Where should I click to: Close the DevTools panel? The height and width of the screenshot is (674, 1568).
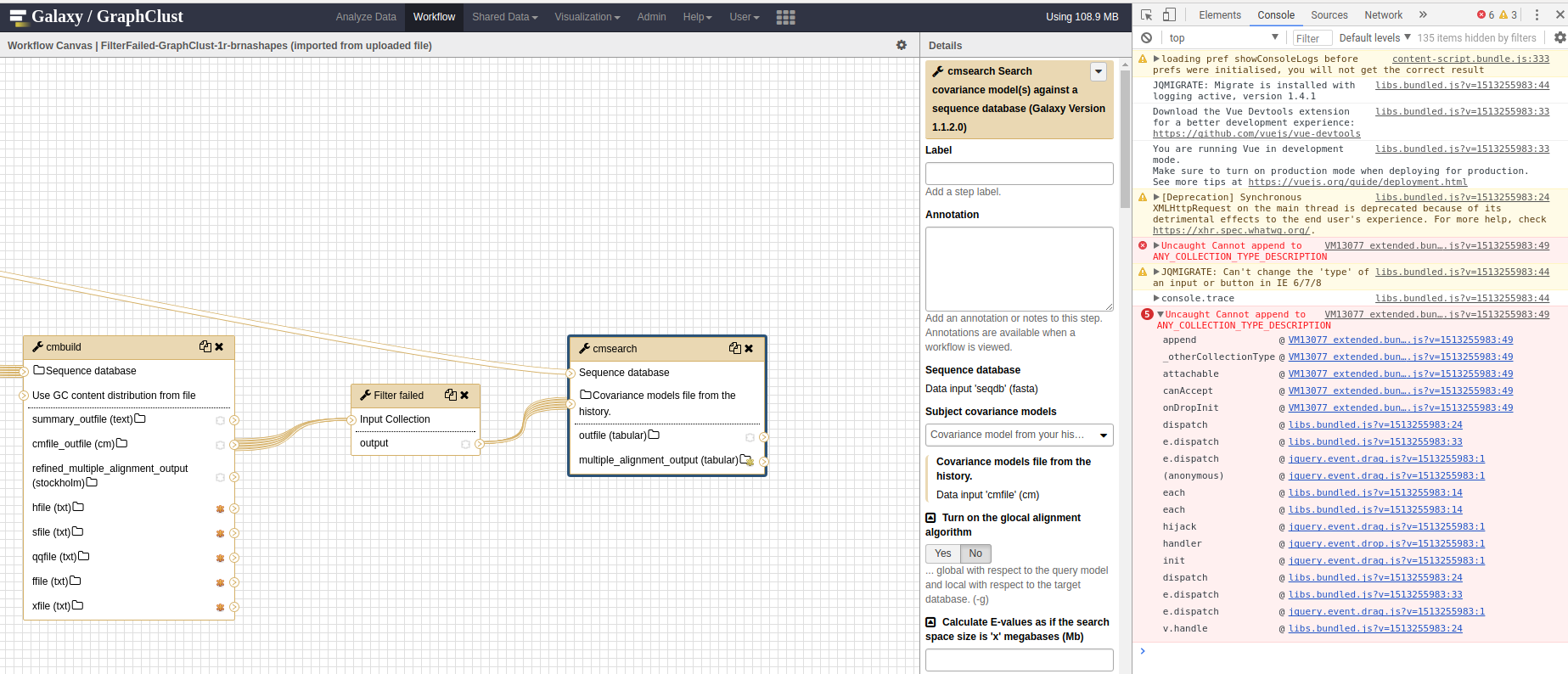[1558, 14]
